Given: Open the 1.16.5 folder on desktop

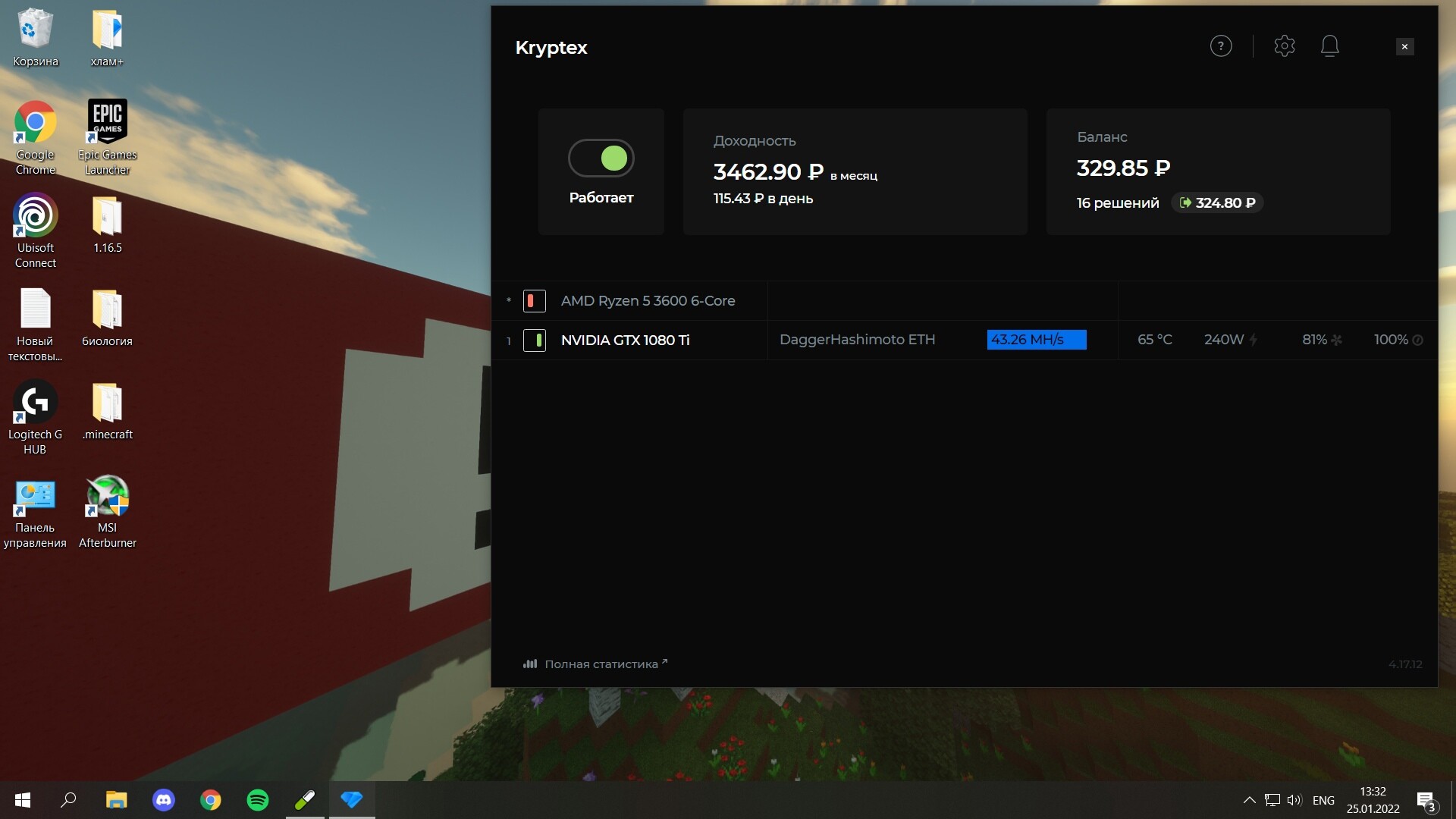Looking at the screenshot, I should (x=107, y=224).
